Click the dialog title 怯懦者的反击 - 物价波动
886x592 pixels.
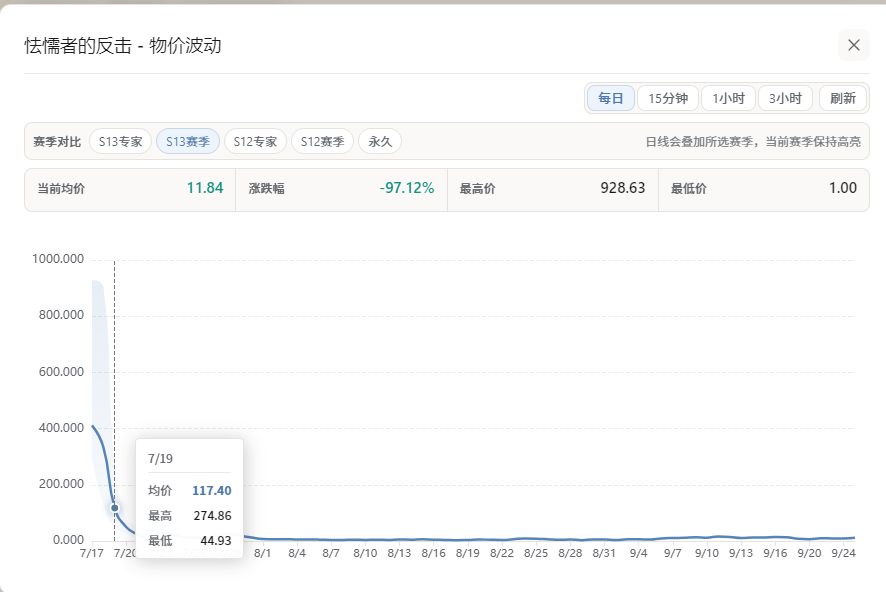(123, 46)
